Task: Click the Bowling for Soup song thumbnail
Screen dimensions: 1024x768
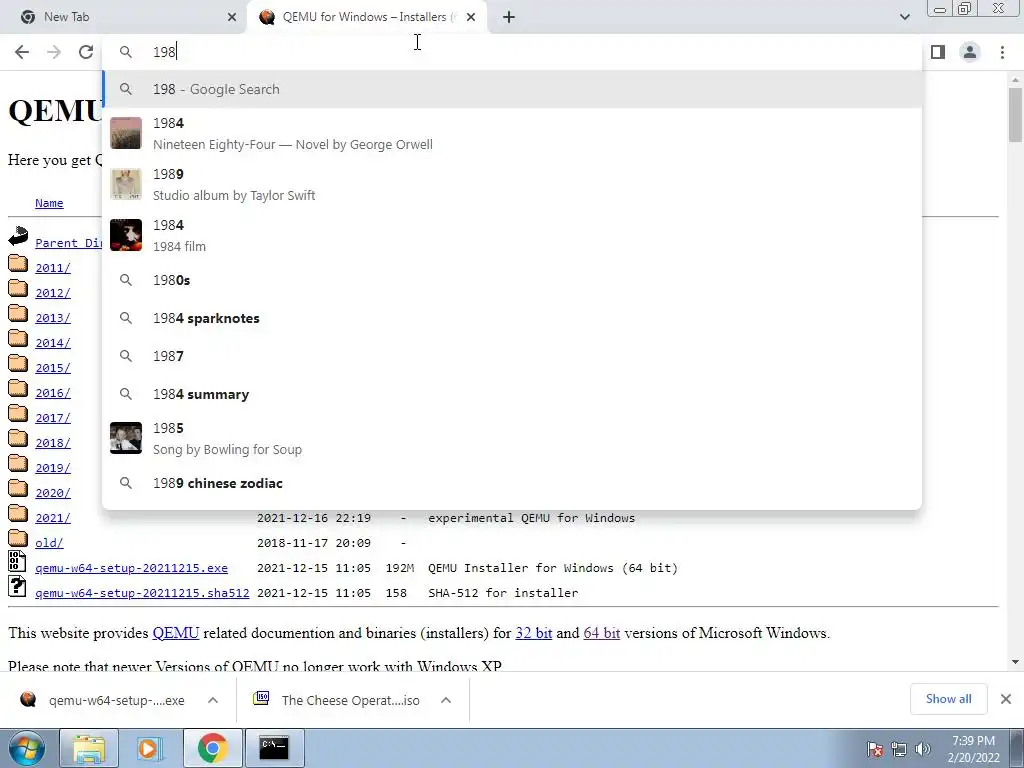Action: (126, 438)
